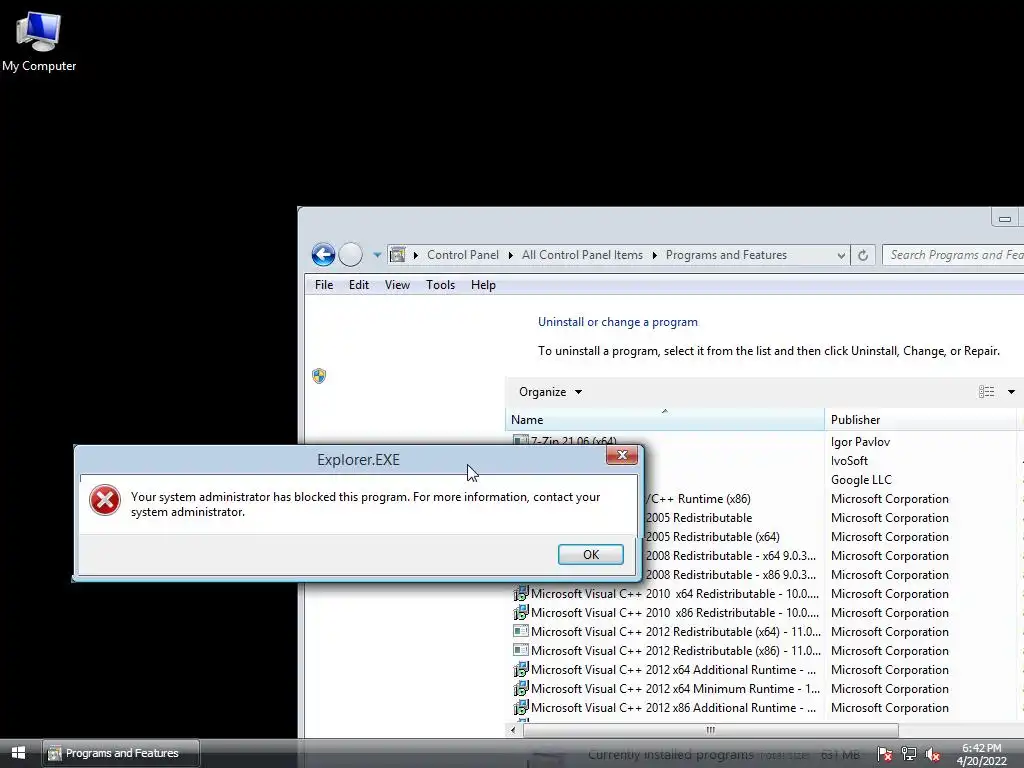Minimize the Programs and Features window
Image resolution: width=1024 pixels, height=768 pixels.
pyautogui.click(x=1005, y=219)
